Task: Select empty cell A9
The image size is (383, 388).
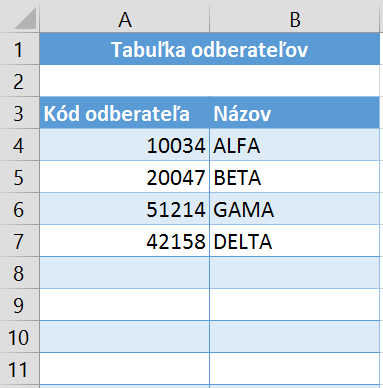Action: coord(124,305)
